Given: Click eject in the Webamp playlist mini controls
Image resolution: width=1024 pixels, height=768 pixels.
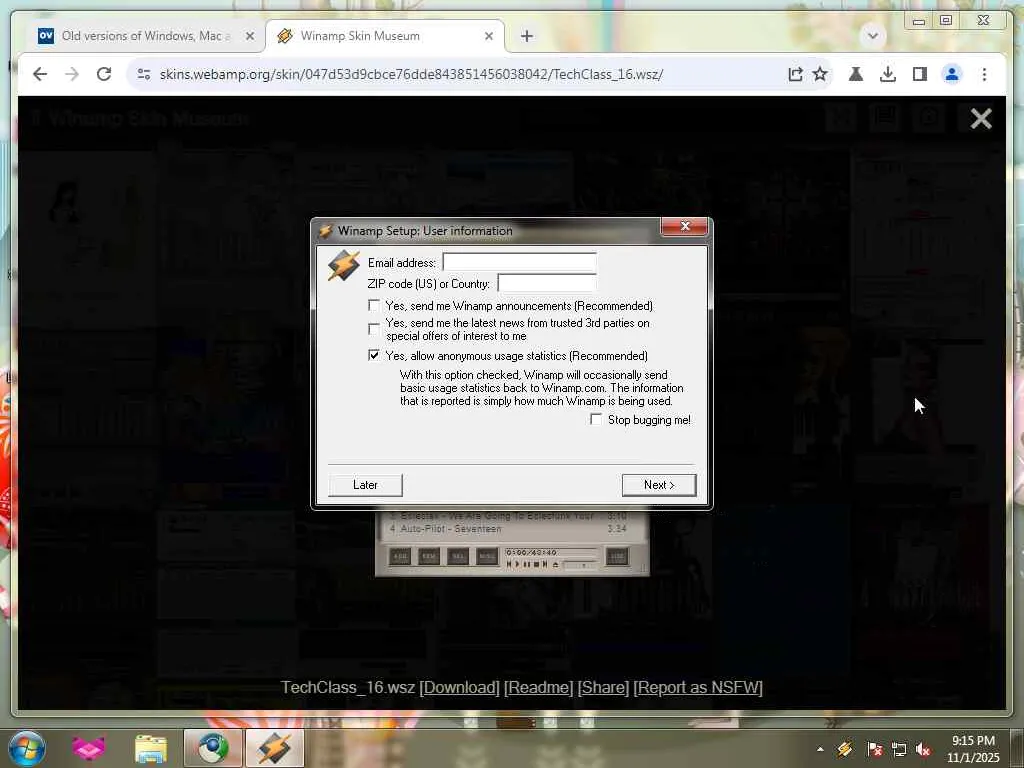Looking at the screenshot, I should tap(555, 564).
